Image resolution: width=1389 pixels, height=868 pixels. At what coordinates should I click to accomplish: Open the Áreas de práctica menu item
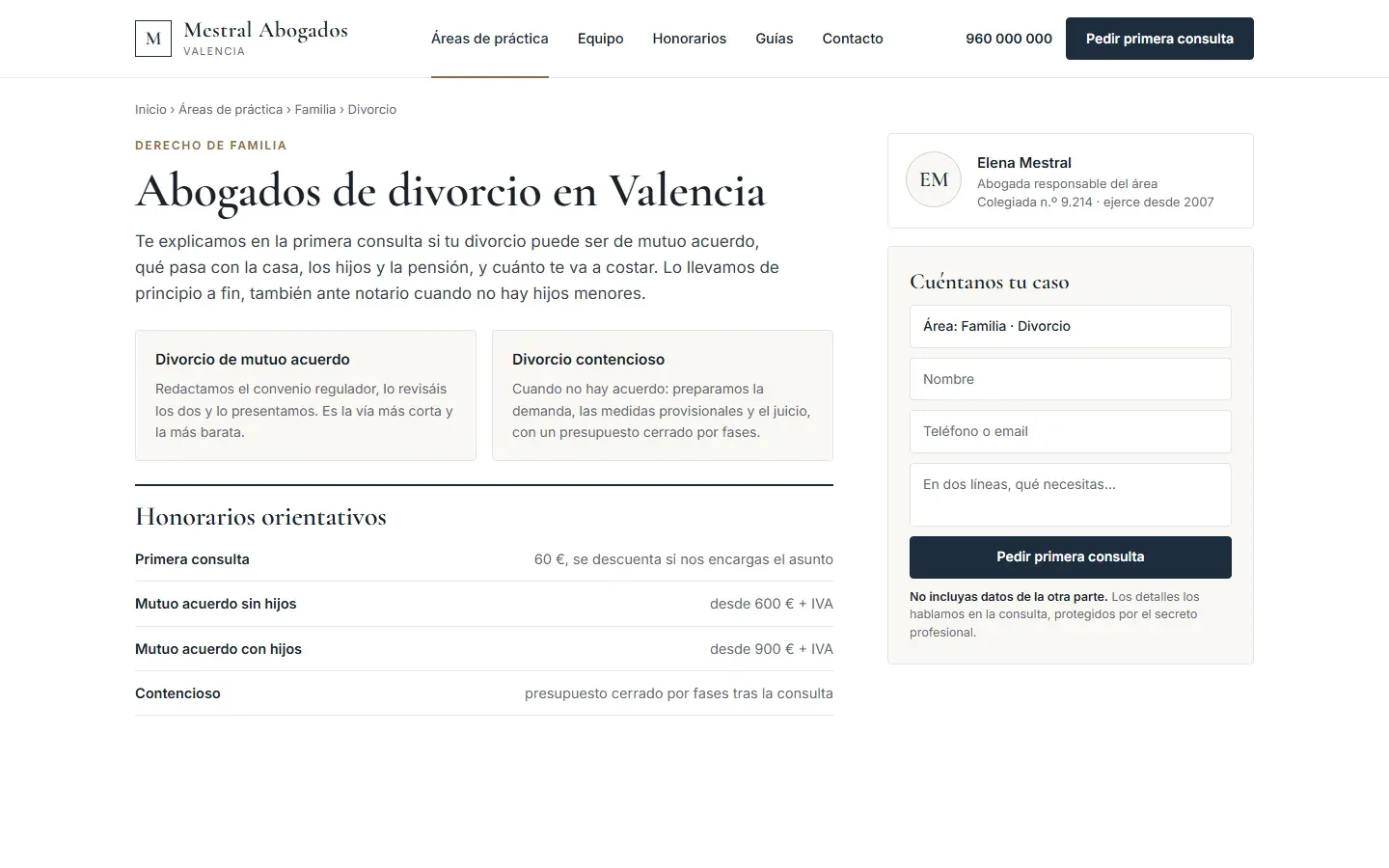[x=490, y=39]
